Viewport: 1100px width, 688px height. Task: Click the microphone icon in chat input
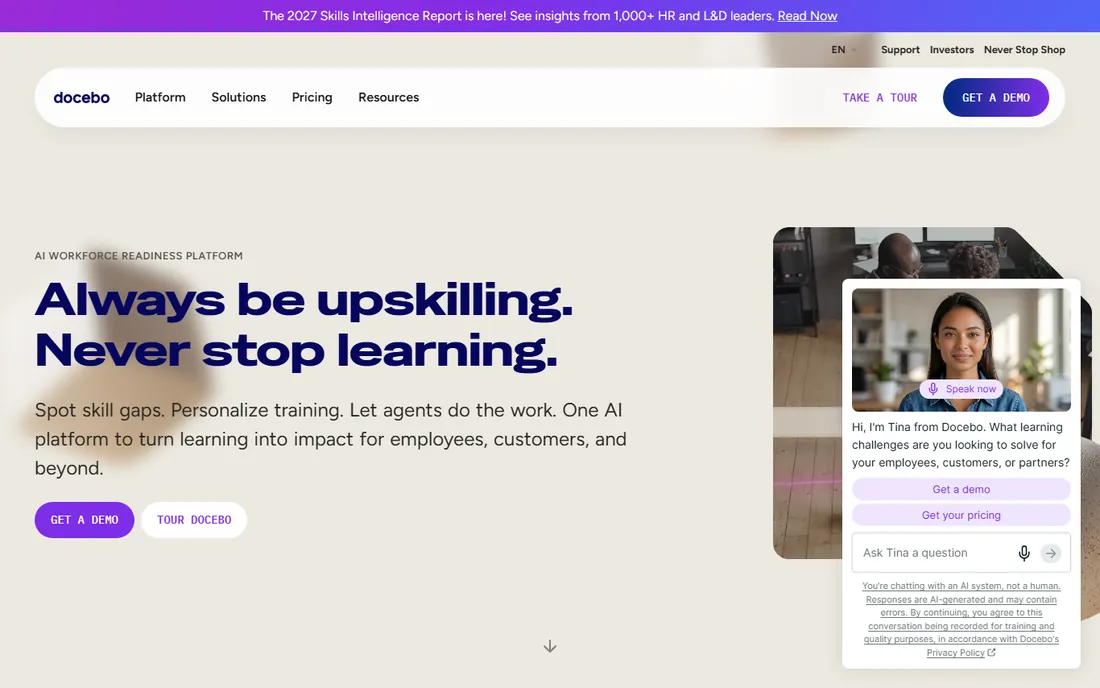pos(1024,553)
